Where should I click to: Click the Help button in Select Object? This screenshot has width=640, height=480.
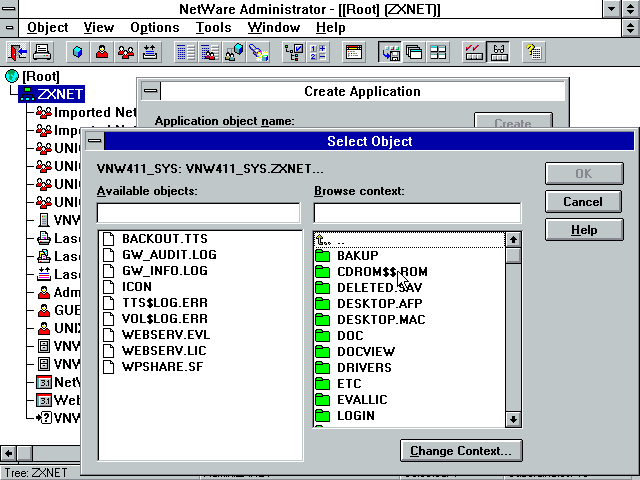(x=584, y=230)
